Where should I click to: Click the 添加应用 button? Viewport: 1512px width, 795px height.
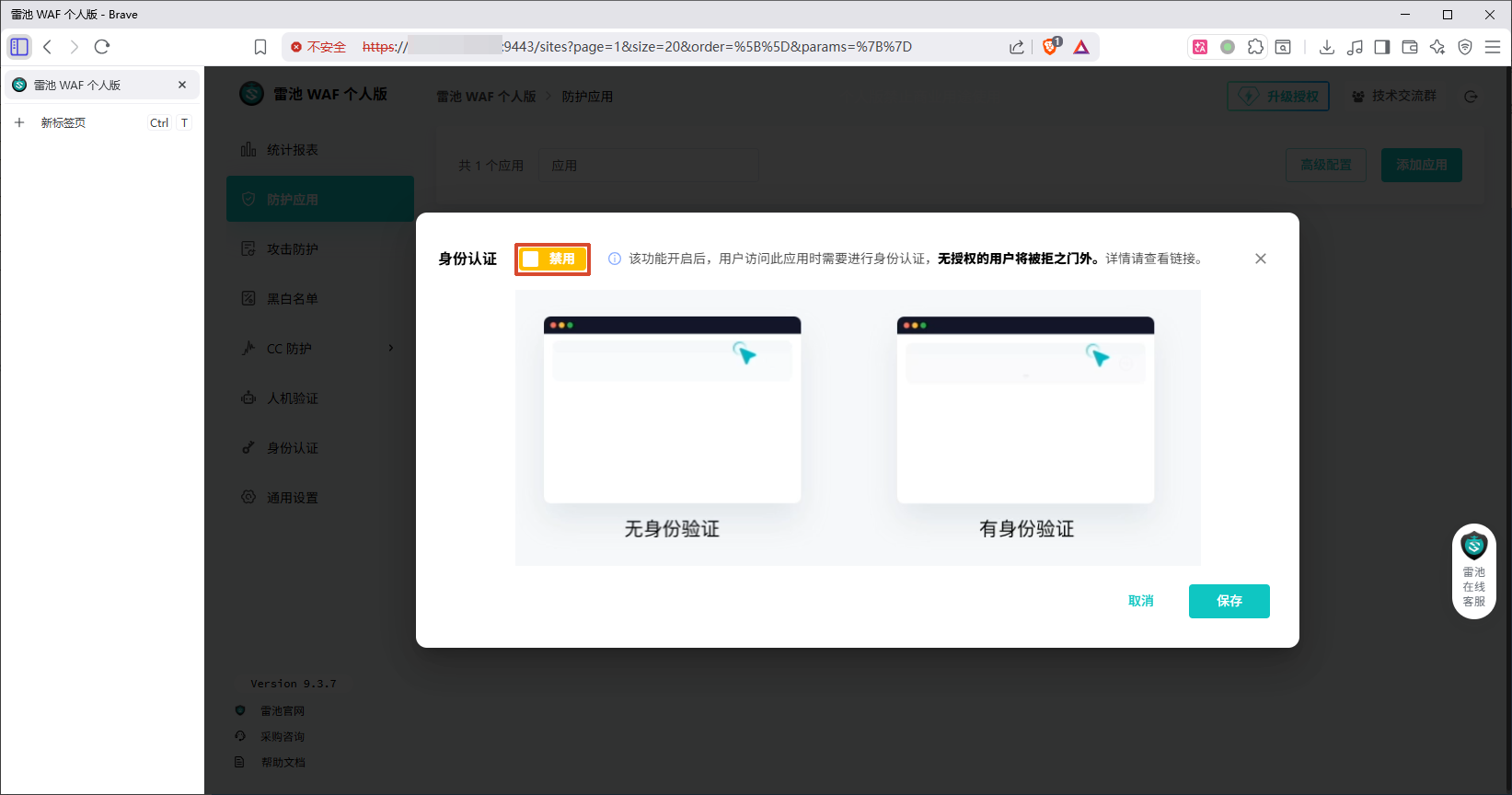[1422, 166]
